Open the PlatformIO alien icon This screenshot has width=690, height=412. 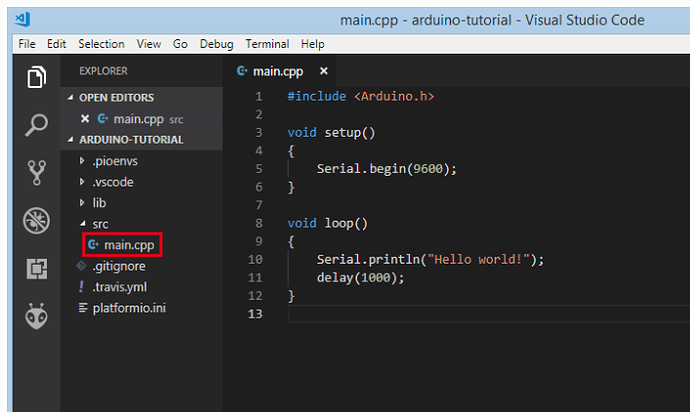point(37,316)
